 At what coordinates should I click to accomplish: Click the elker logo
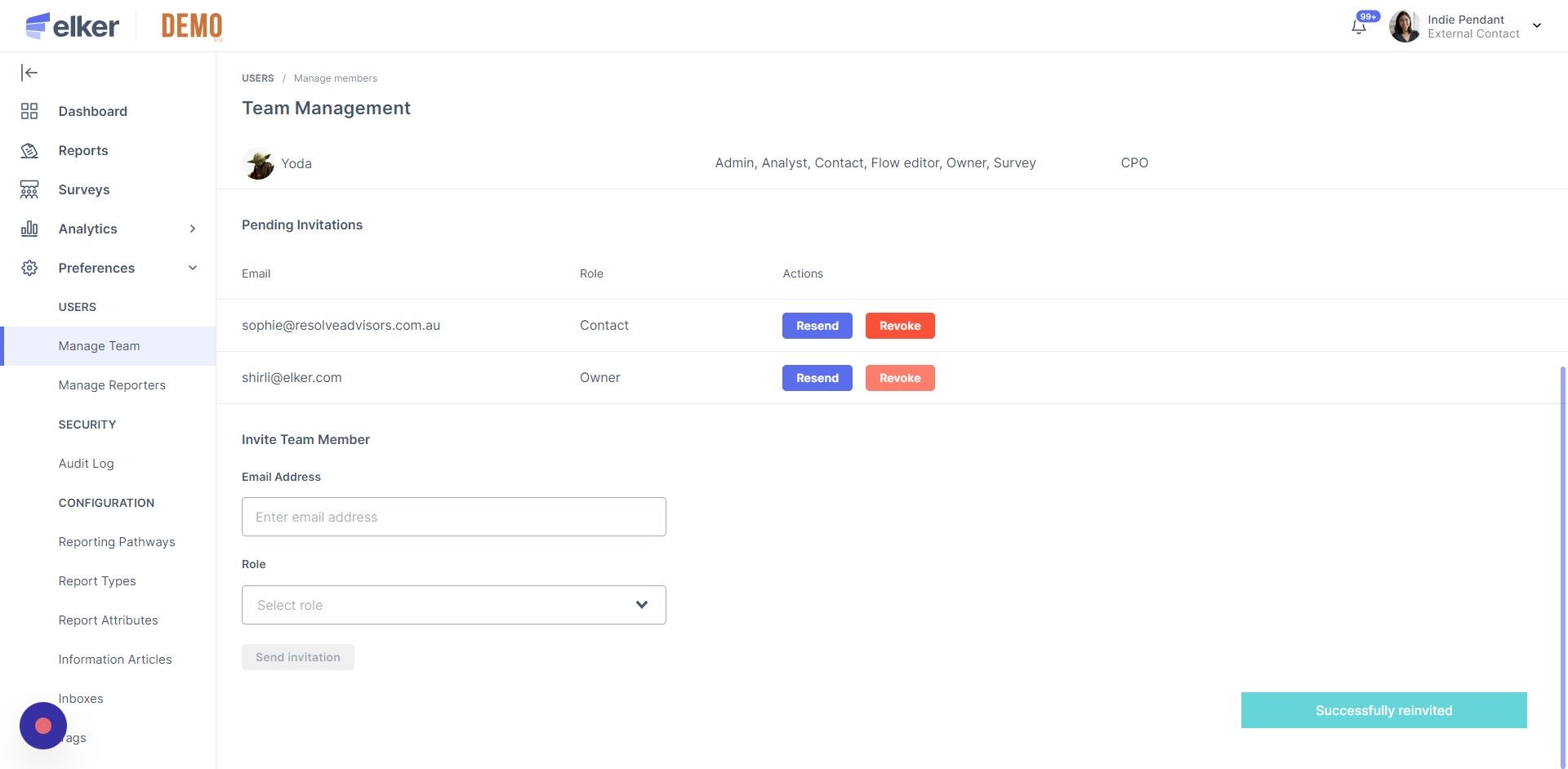coord(73,26)
